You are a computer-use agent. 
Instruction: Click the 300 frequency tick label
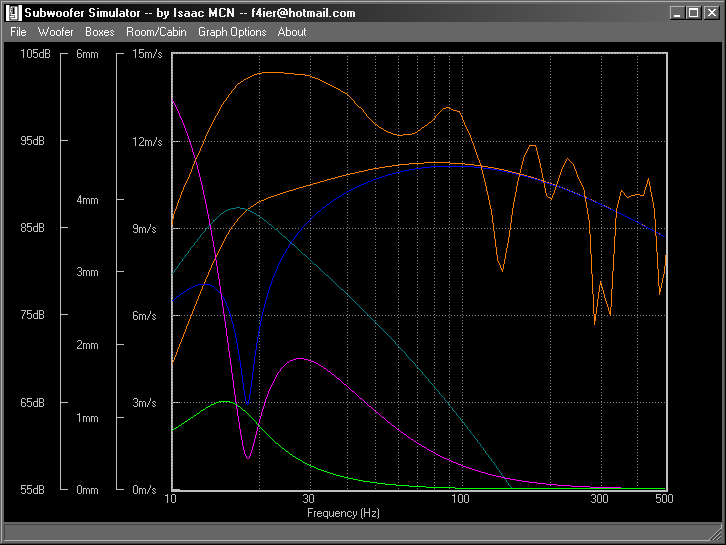pos(600,499)
